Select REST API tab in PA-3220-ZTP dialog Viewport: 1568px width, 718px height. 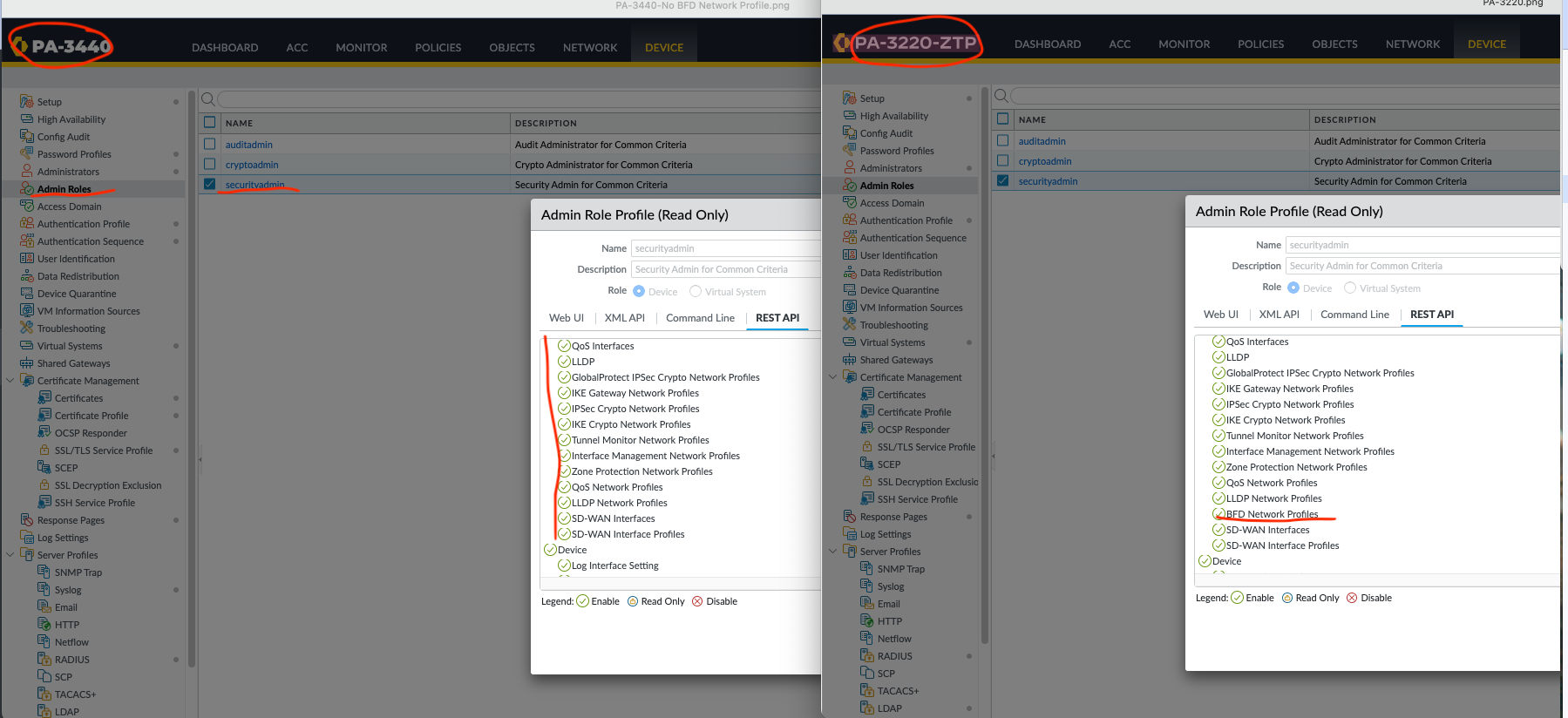pyautogui.click(x=1432, y=315)
